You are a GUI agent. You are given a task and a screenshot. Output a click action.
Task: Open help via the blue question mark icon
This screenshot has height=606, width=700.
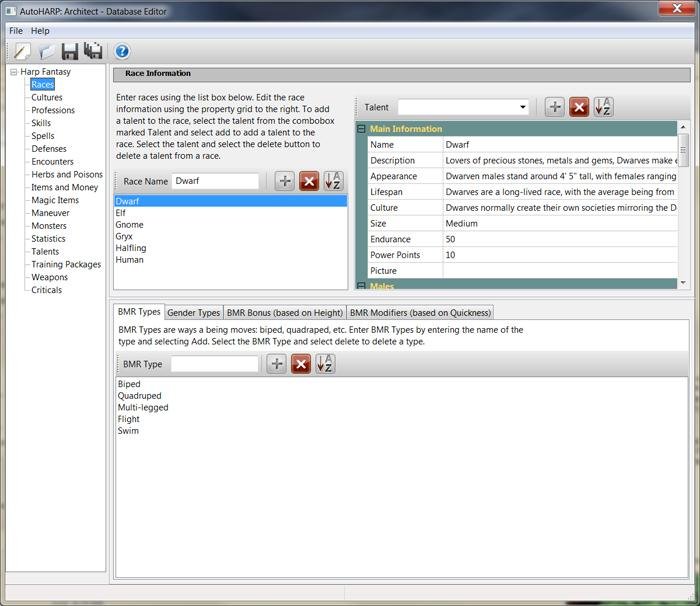point(122,51)
